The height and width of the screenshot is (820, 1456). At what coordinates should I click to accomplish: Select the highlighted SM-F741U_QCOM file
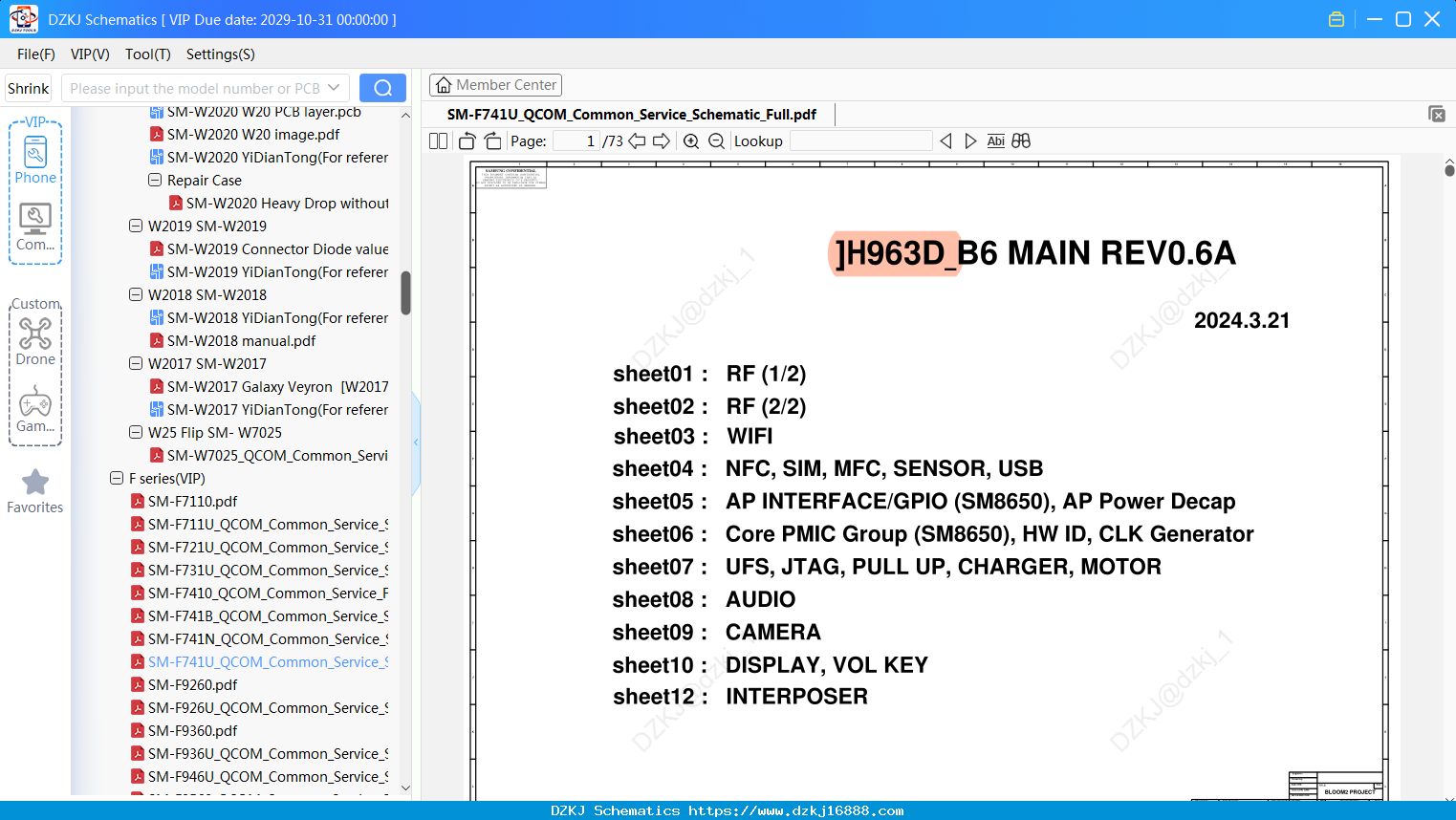[x=259, y=662]
